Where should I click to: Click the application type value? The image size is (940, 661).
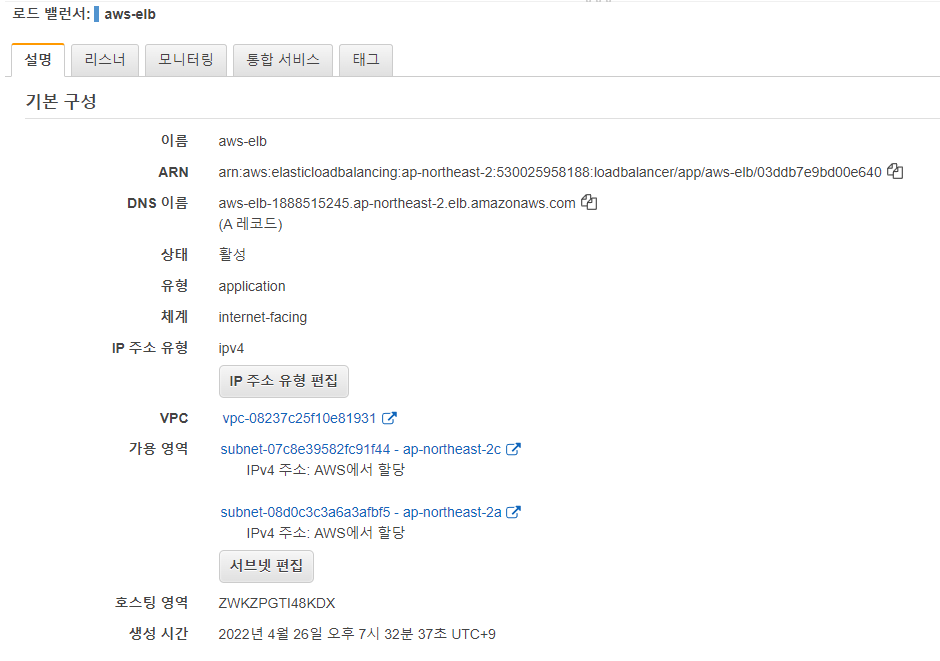point(252,286)
